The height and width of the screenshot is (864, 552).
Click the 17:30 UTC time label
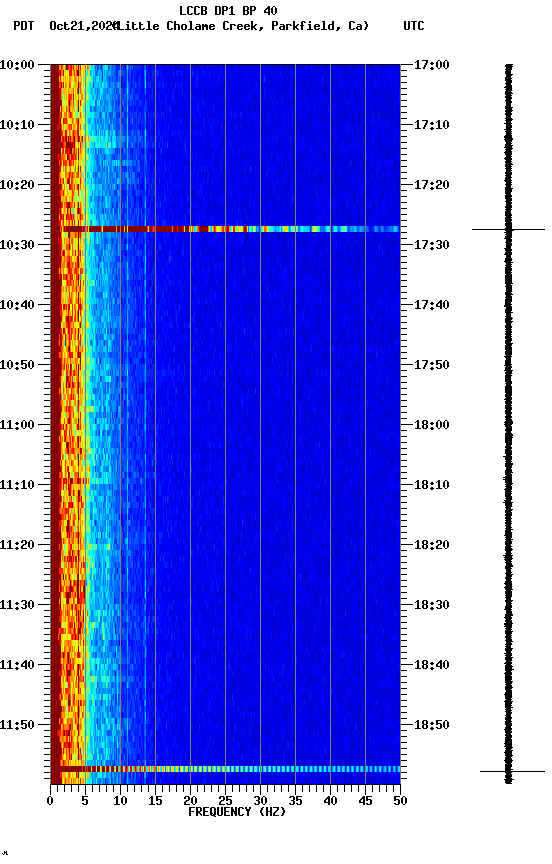(x=431, y=245)
